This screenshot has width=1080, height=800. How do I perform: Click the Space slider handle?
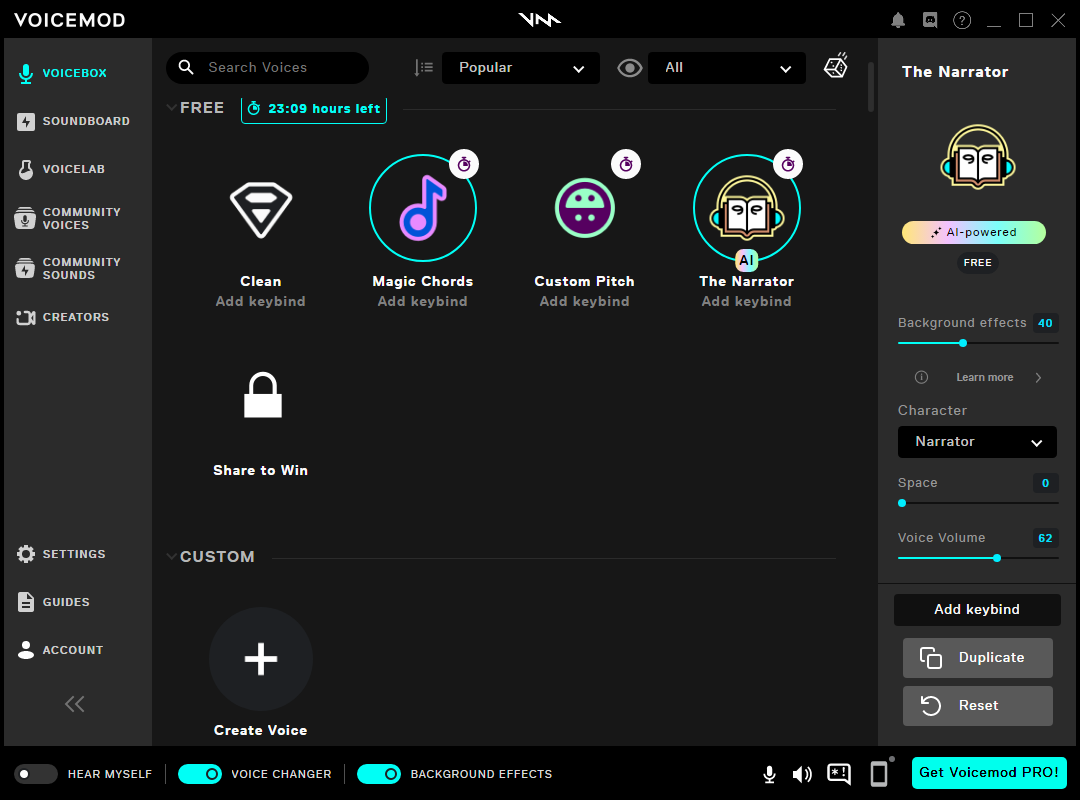coord(902,503)
